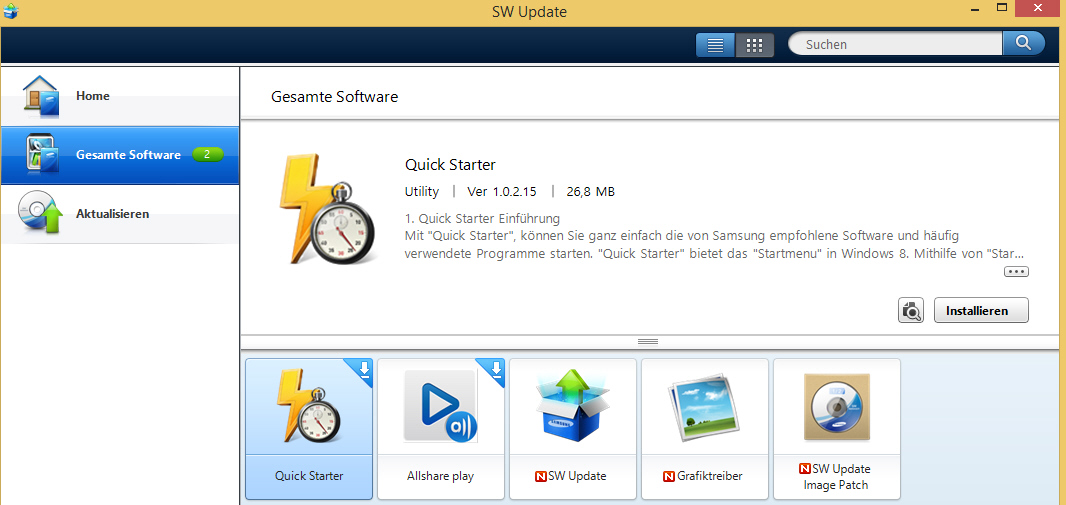Screen dimensions: 1066x505
Task: Click the green badge showing 2
Action: 208,154
